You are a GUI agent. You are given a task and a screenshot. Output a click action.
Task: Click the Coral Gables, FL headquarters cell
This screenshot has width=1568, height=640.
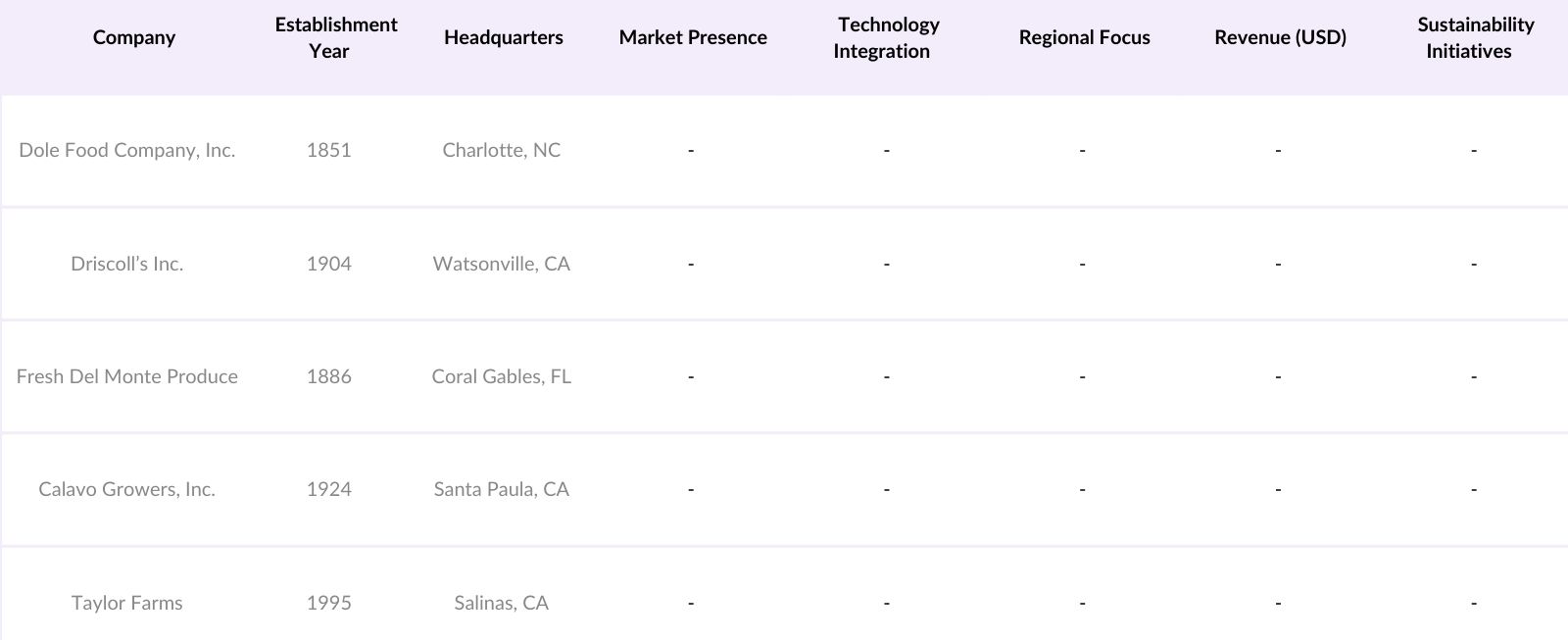pyautogui.click(x=501, y=376)
